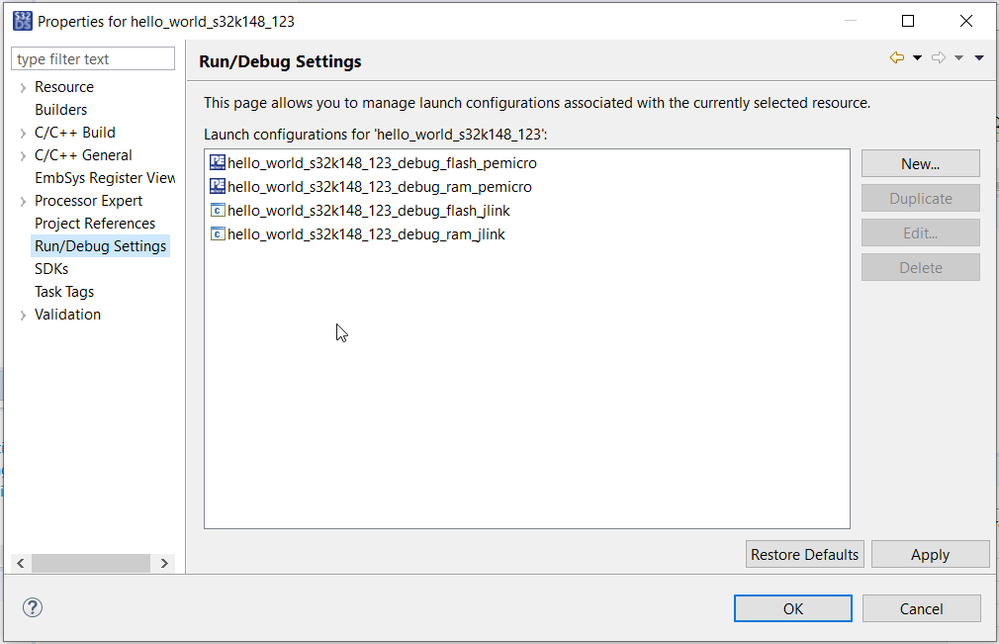The height and width of the screenshot is (644, 999).
Task: Open the view menu dropdown at top right
Action: click(x=979, y=57)
